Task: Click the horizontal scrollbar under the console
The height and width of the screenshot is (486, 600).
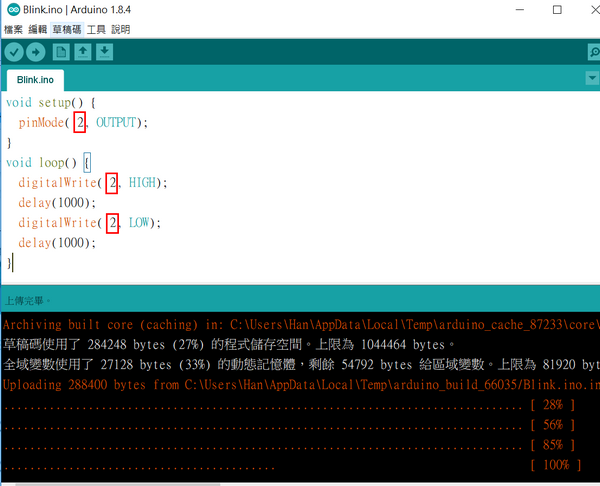Action: coord(117,484)
